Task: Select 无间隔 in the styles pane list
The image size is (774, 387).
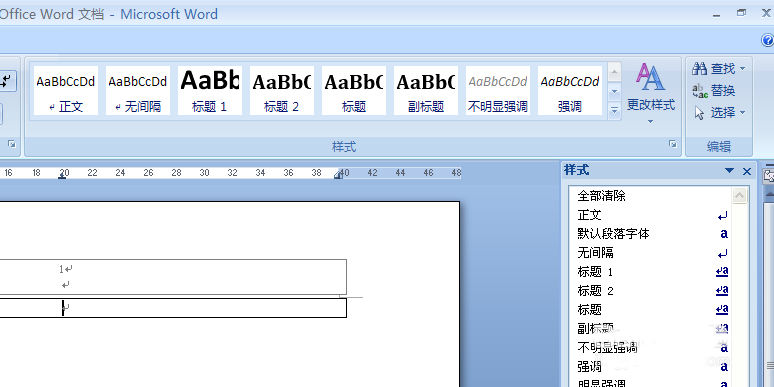Action: click(x=650, y=253)
